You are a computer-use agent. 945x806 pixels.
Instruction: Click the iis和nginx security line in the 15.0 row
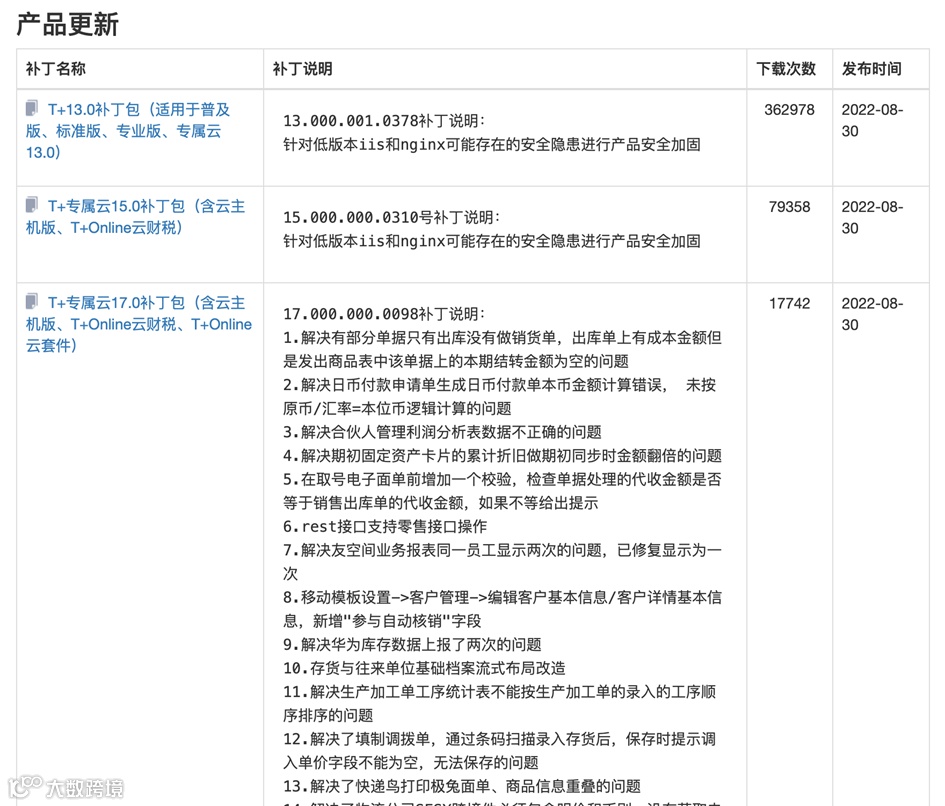[x=492, y=241]
